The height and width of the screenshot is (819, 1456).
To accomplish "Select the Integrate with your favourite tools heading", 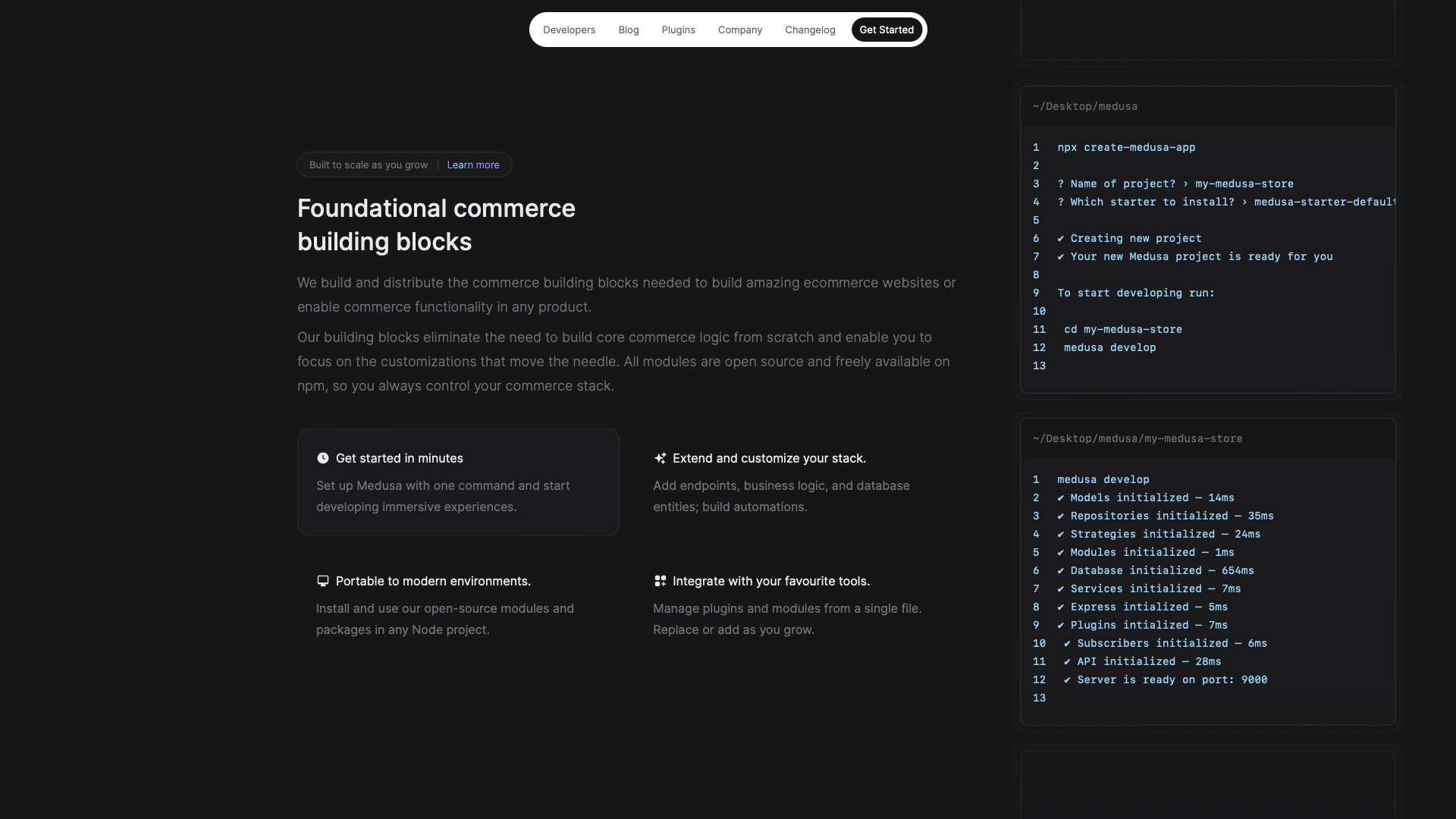I will (771, 581).
